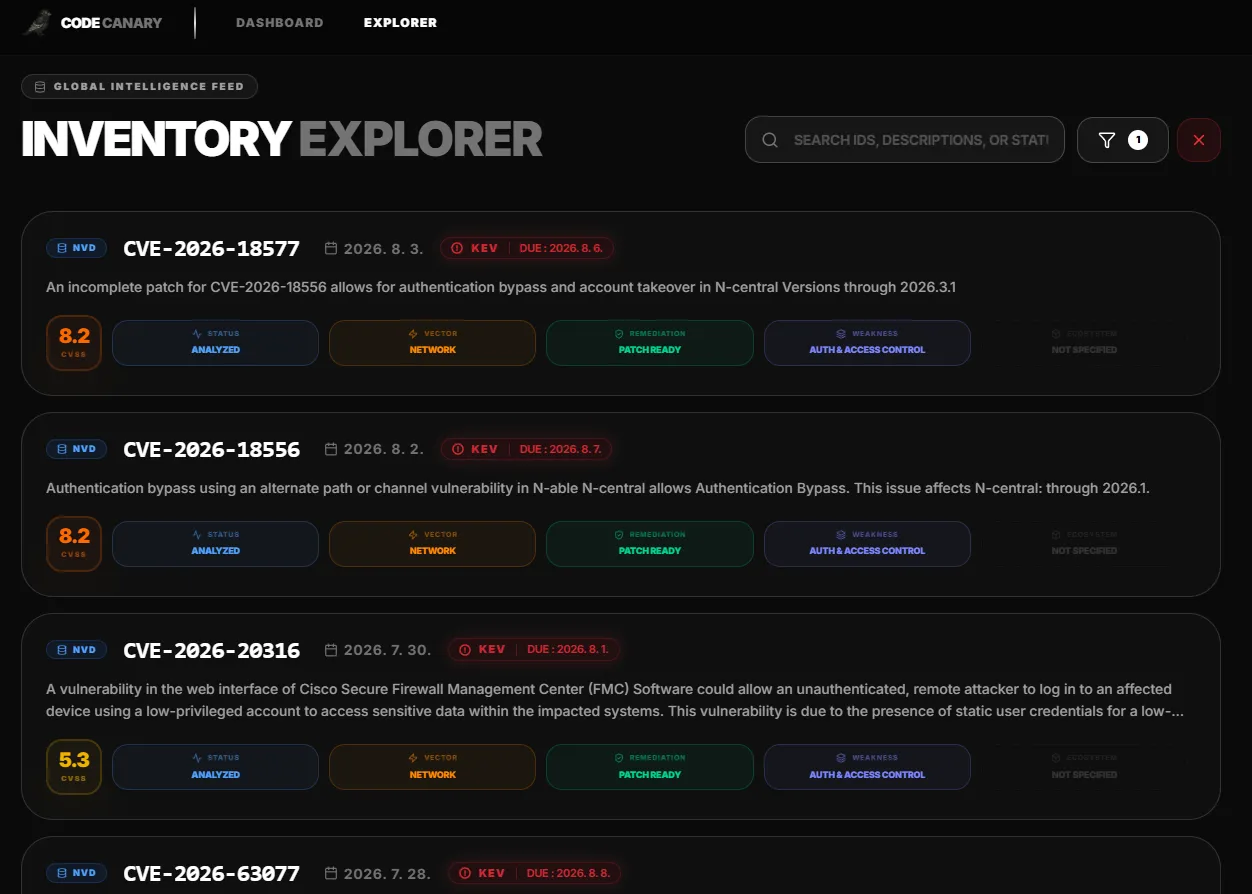The width and height of the screenshot is (1252, 894).
Task: Click the date 2026. 7. 30. text
Action: (x=388, y=650)
